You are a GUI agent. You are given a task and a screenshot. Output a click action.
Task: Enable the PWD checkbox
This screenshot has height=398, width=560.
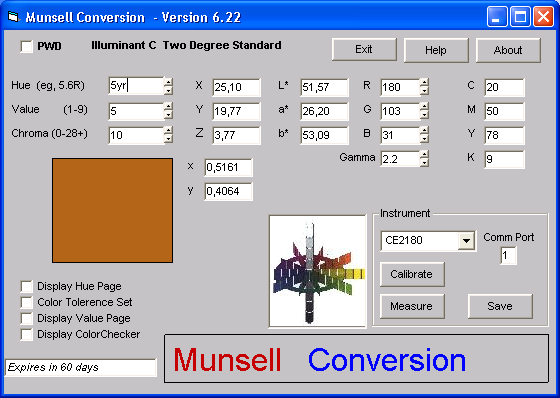[26, 46]
